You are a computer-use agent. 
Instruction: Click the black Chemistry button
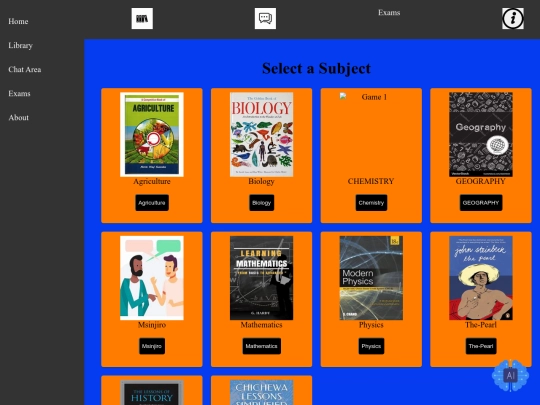point(371,203)
